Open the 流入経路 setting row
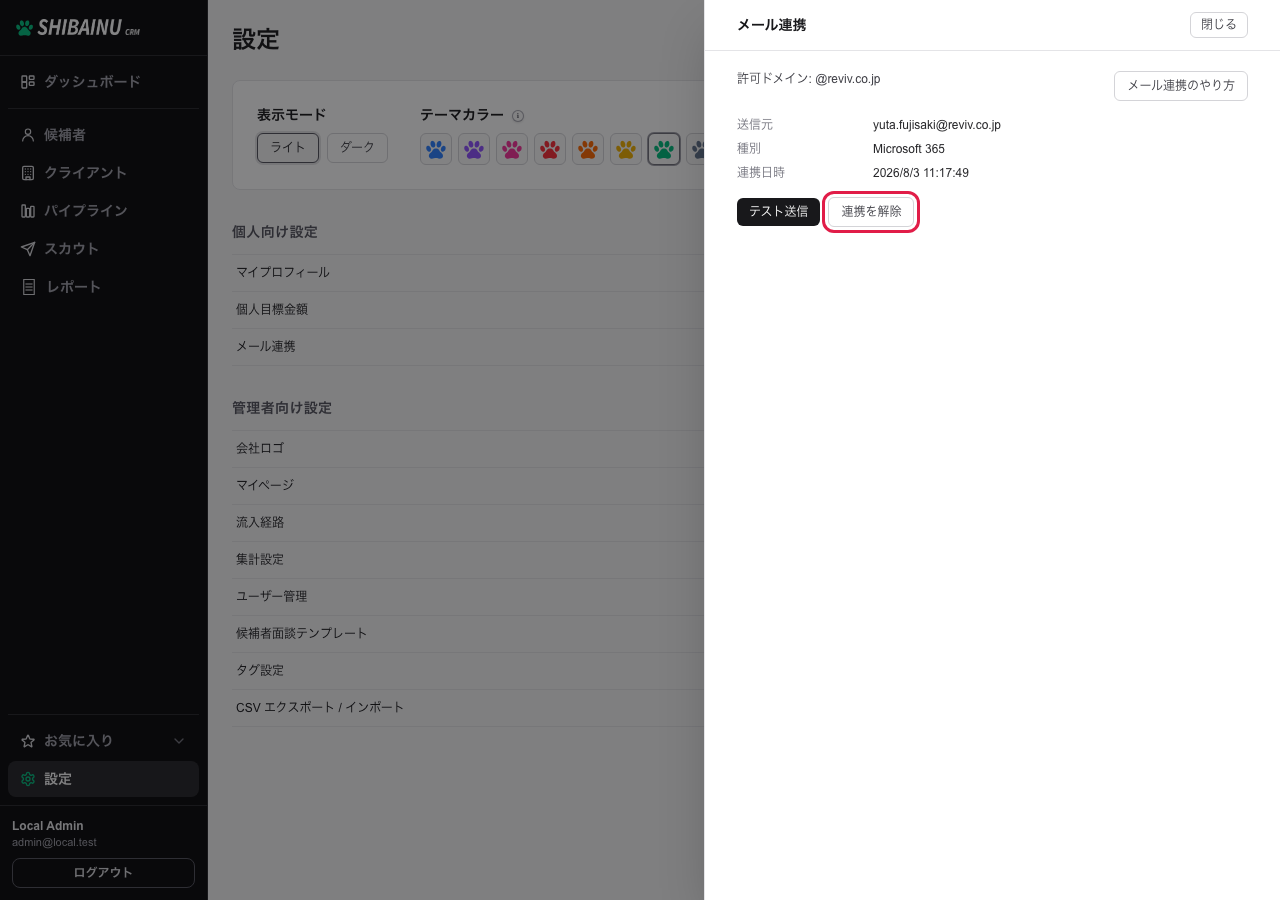The image size is (1280, 900). point(468,523)
